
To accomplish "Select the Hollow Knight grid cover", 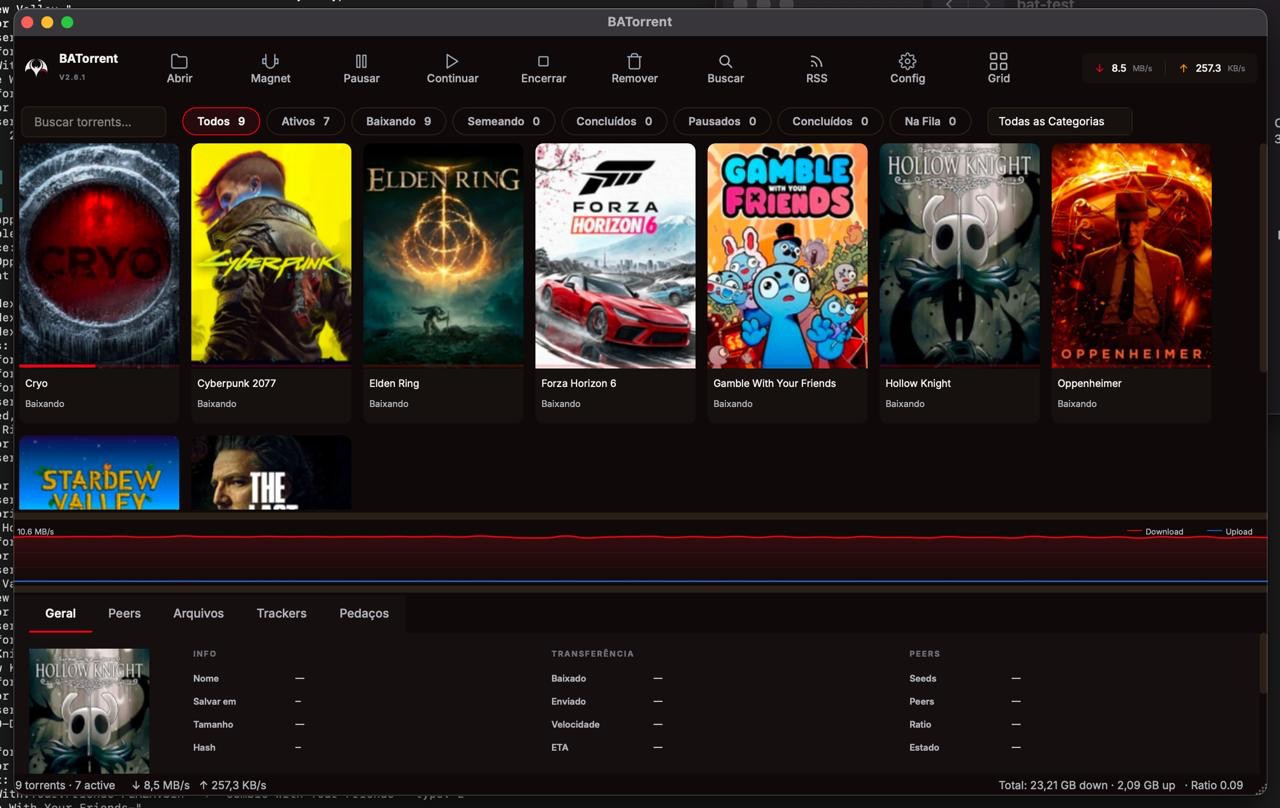I will coord(959,255).
